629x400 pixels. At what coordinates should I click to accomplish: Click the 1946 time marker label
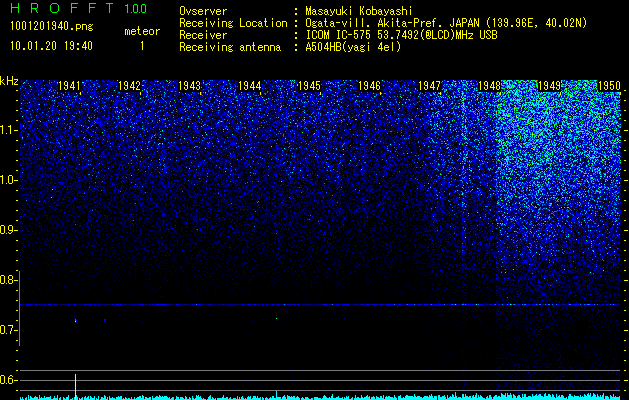(369, 85)
